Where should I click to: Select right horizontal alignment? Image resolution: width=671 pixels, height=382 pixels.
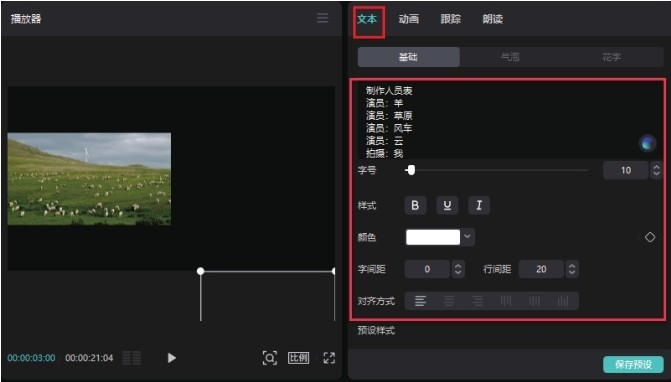pyautogui.click(x=477, y=301)
